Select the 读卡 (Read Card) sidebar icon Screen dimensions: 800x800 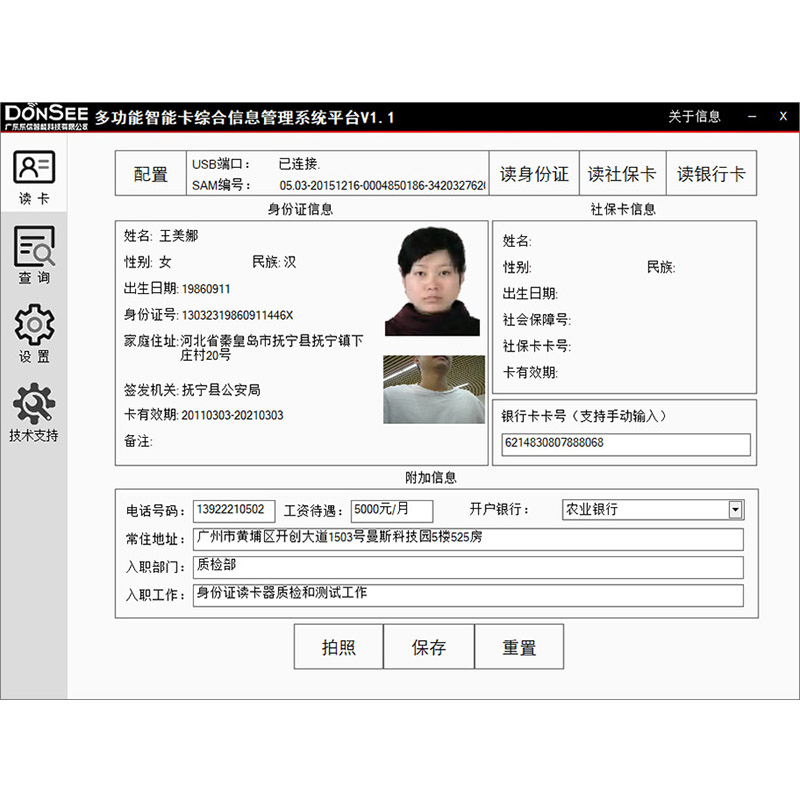coord(35,170)
